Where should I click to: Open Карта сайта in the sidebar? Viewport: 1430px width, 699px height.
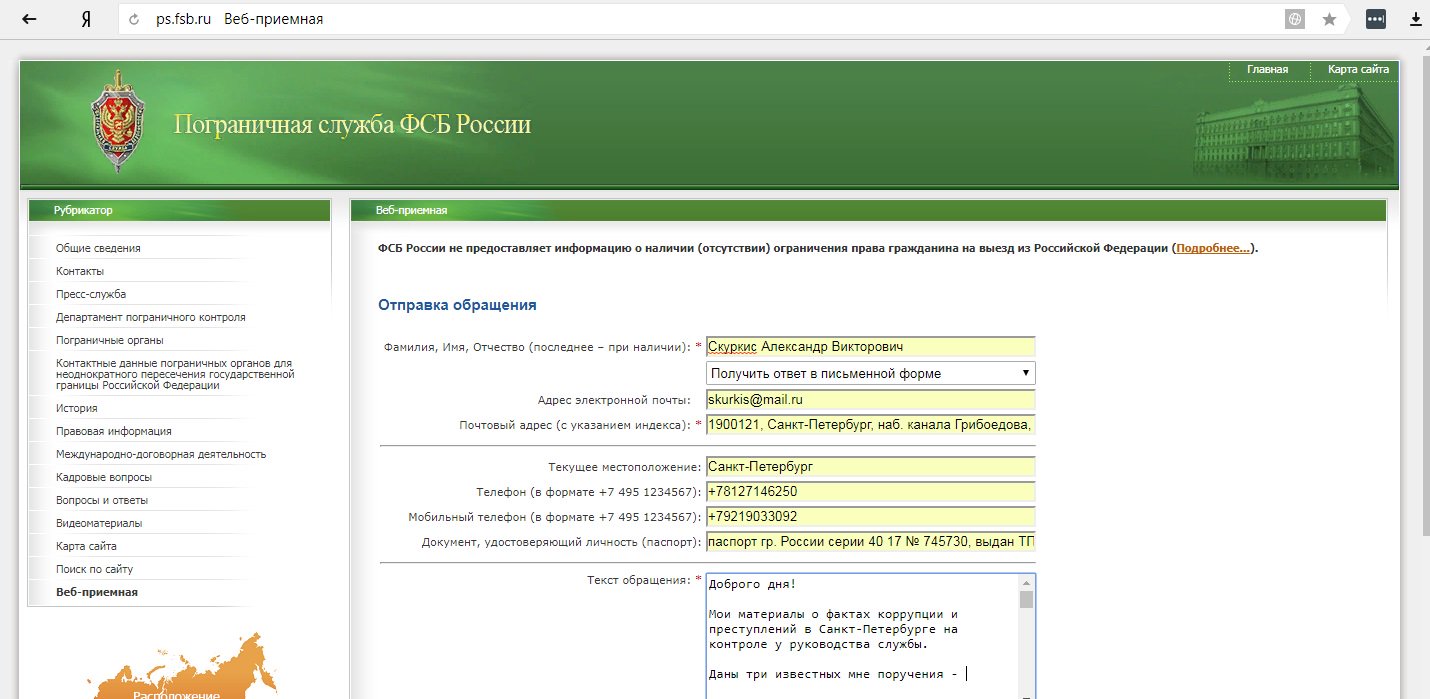pyautogui.click(x=86, y=546)
